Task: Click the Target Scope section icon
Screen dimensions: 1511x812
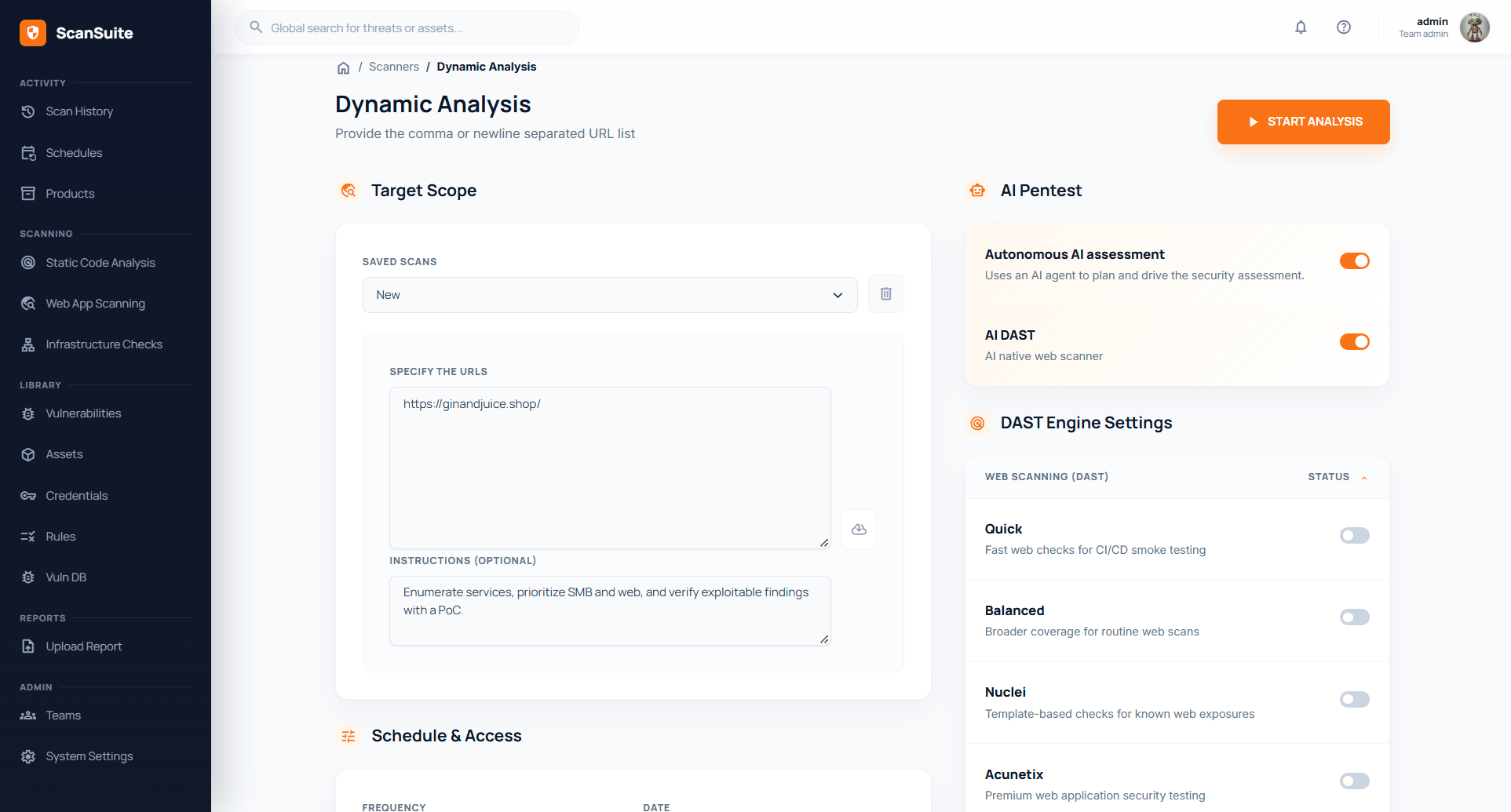Action: pyautogui.click(x=348, y=190)
